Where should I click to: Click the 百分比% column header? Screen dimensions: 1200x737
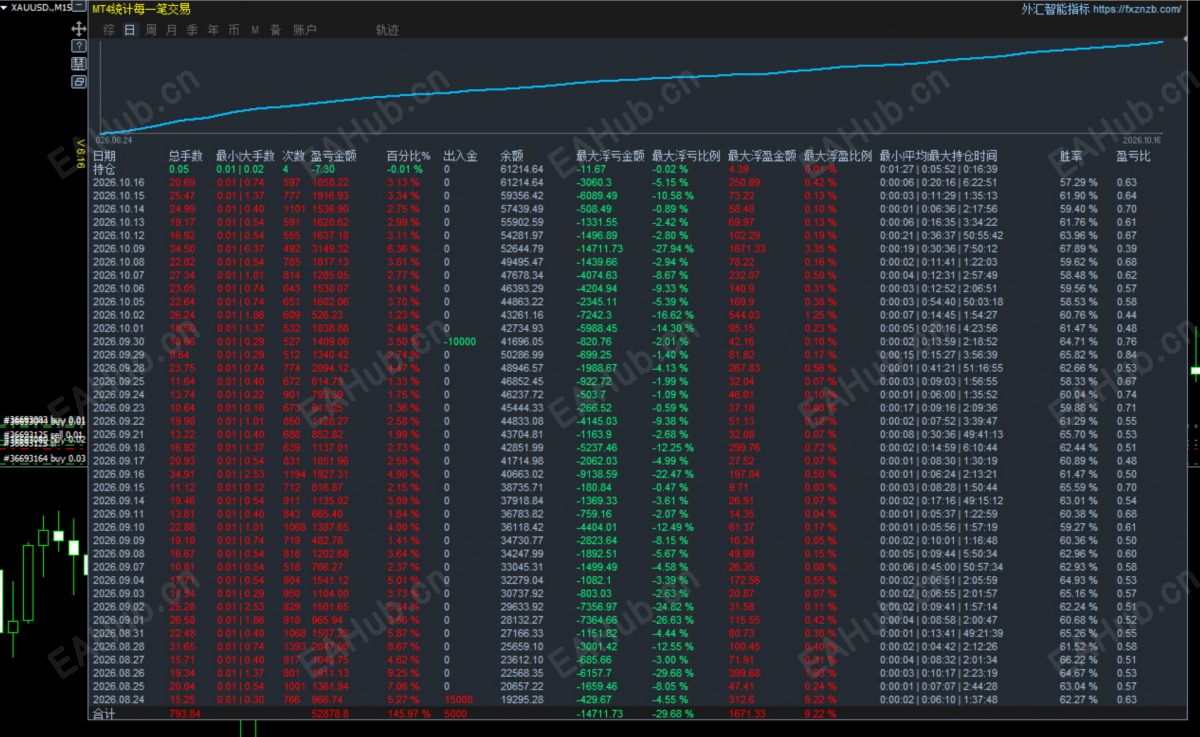(408, 156)
